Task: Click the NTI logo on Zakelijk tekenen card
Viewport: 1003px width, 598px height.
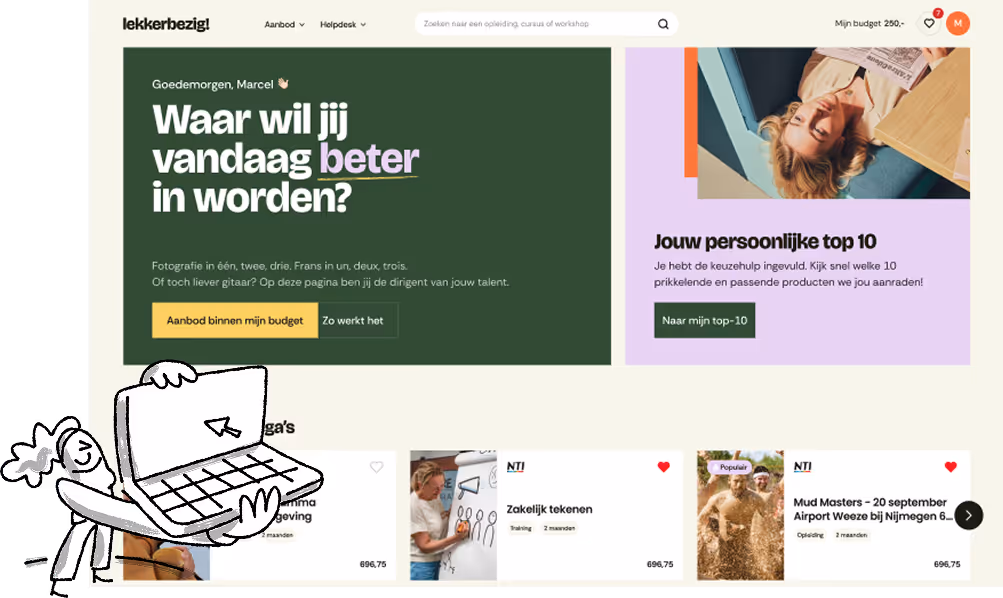Action: coord(516,467)
